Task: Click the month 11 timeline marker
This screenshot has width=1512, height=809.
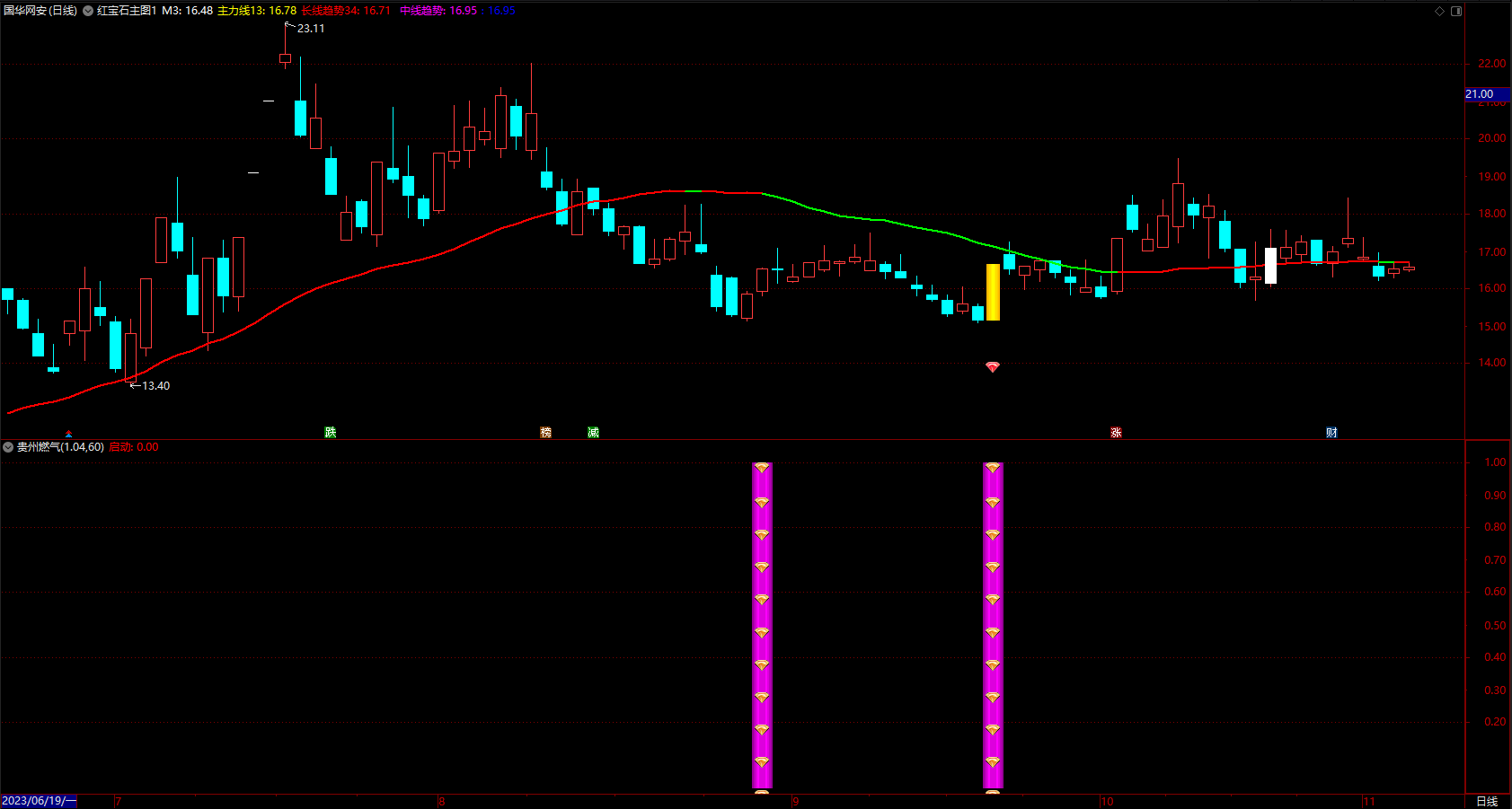Action: click(1369, 801)
